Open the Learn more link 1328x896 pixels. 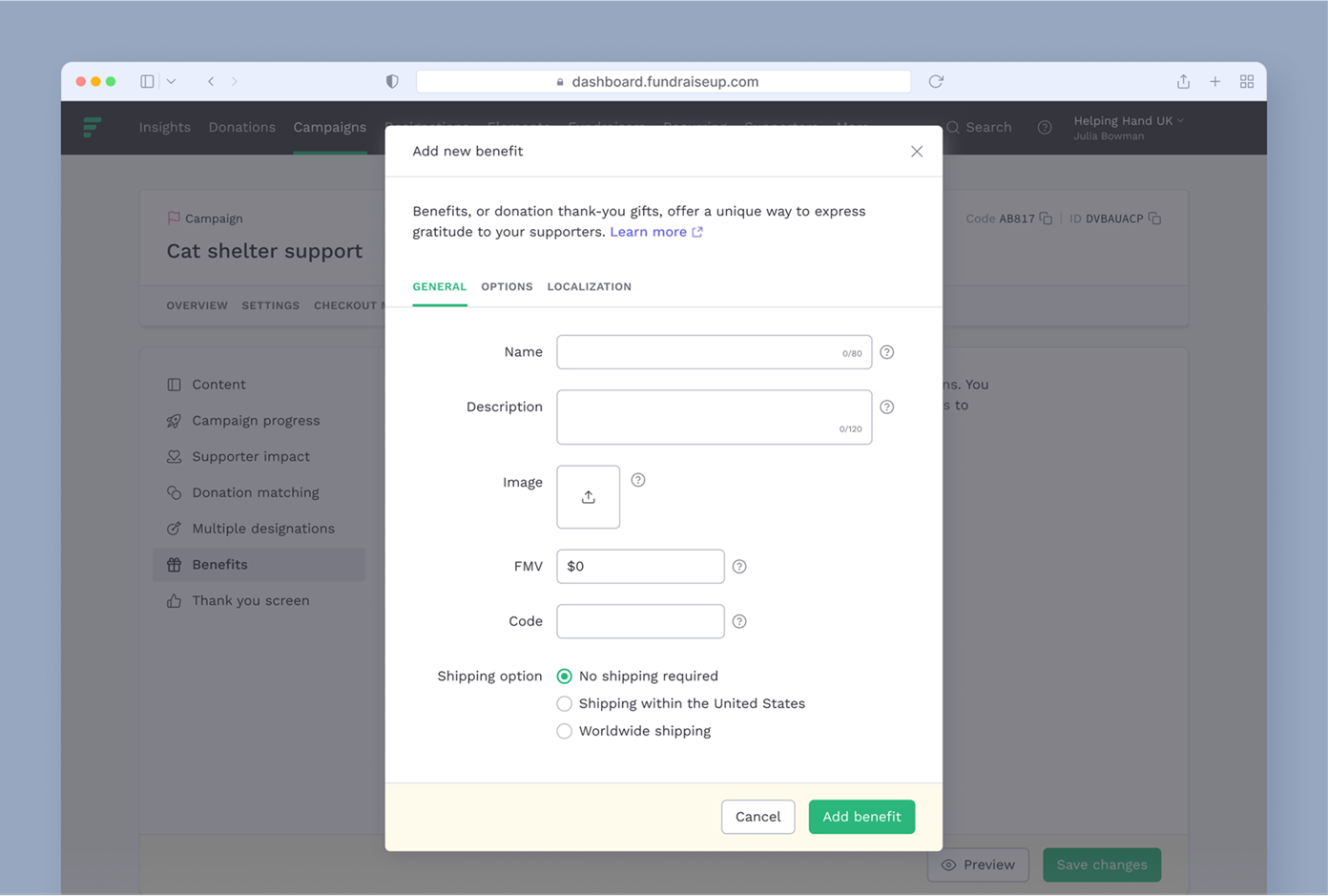click(650, 231)
